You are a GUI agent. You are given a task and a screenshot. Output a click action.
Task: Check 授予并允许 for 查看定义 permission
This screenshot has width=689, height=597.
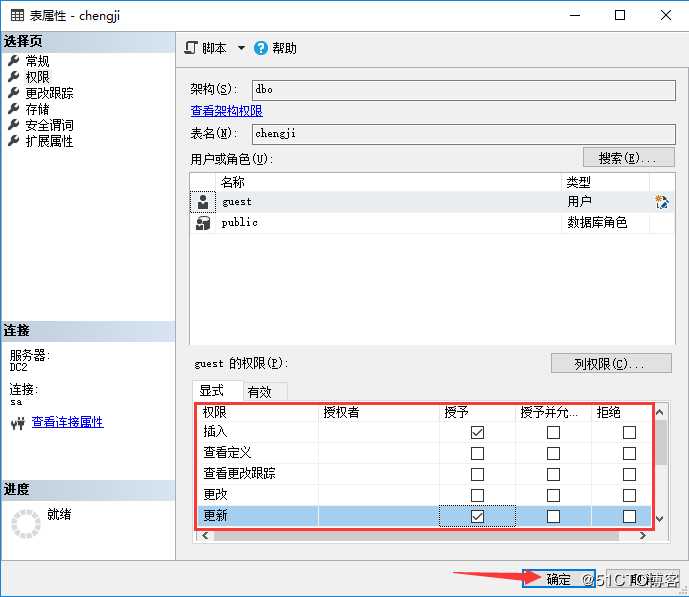coord(553,453)
